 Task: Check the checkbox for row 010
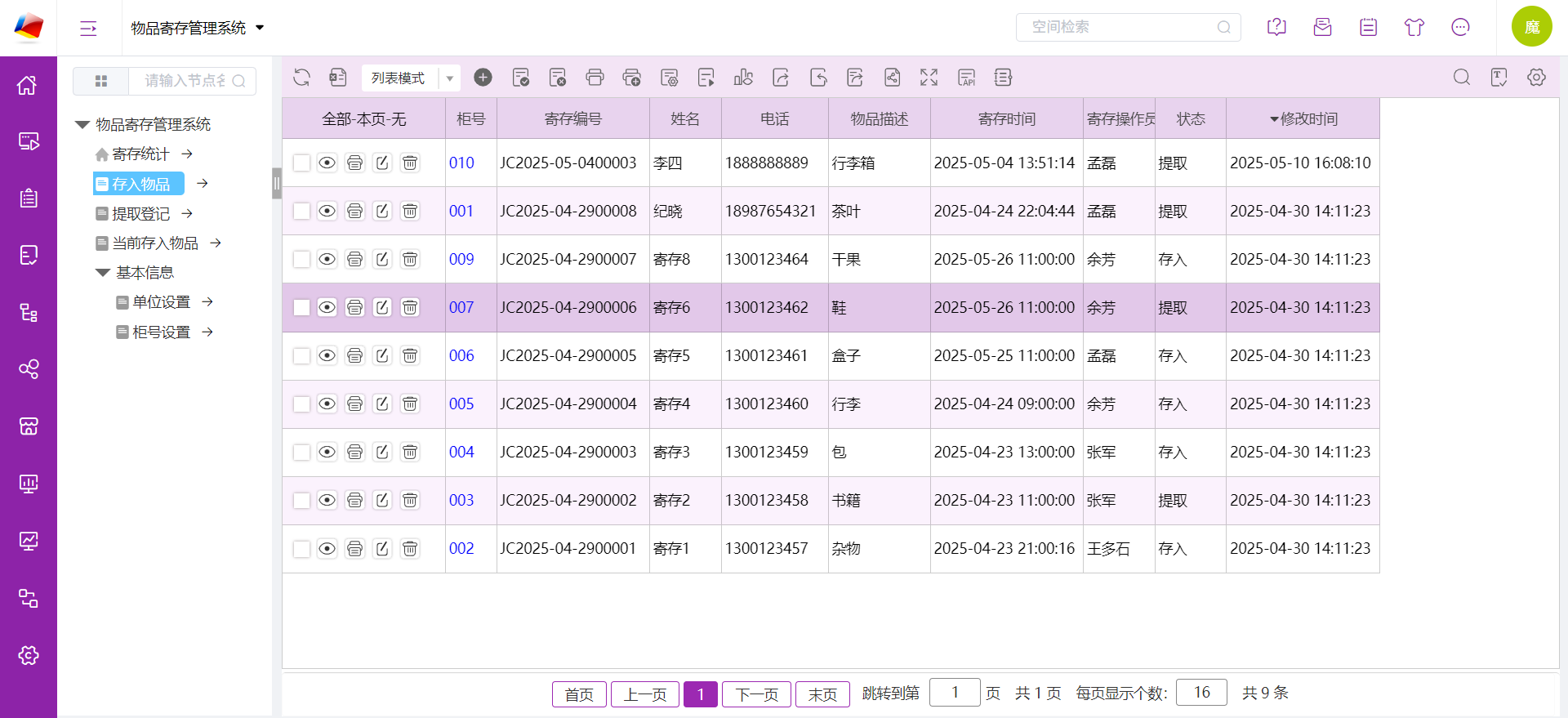301,163
